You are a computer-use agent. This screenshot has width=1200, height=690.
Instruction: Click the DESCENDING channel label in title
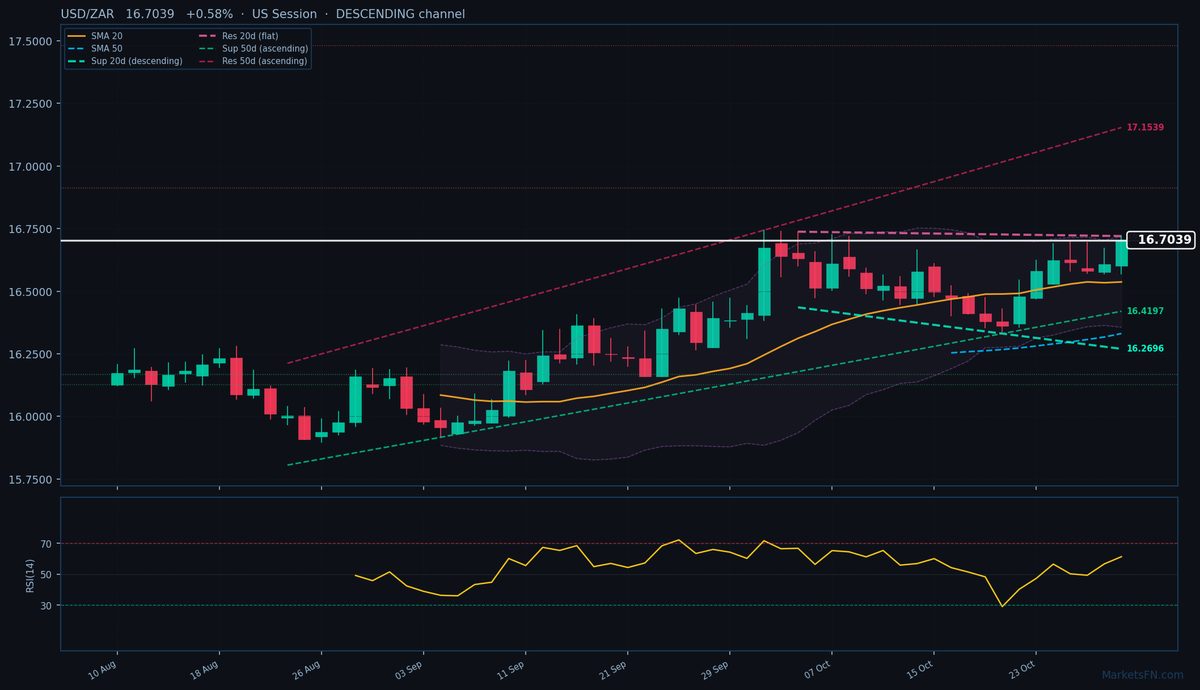400,14
